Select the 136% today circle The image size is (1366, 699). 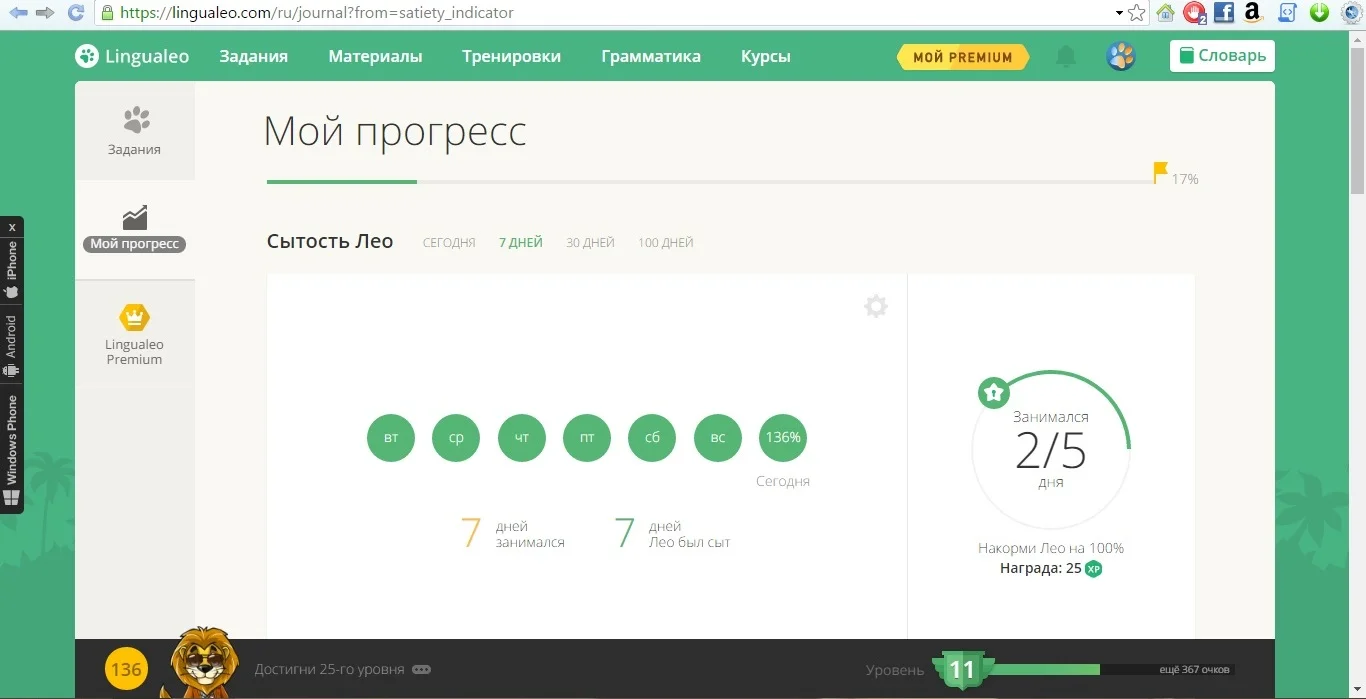(783, 438)
